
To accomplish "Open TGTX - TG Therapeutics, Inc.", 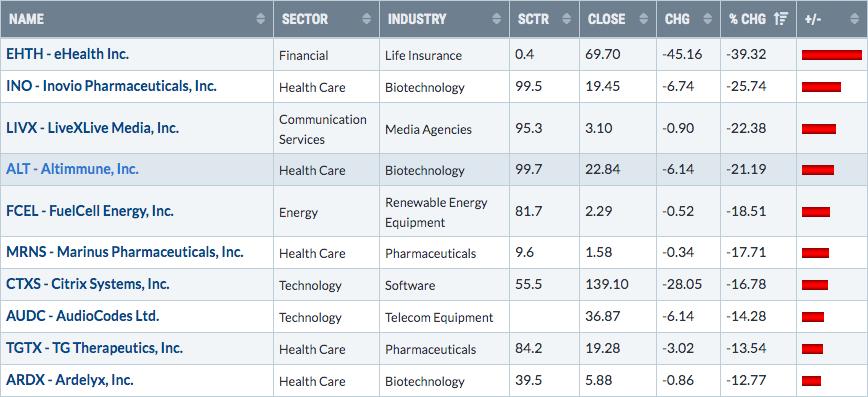I will click(94, 348).
